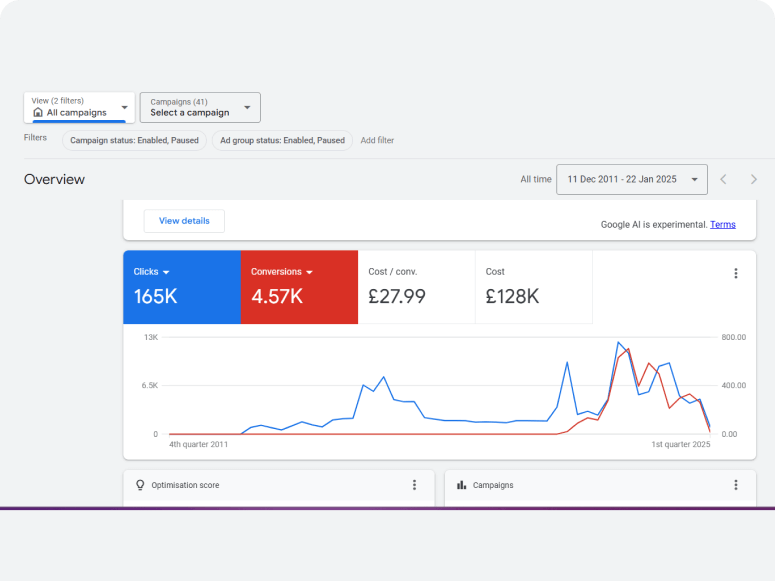Change the Conversions metric via its arrow
775x581 pixels.
pos(310,272)
